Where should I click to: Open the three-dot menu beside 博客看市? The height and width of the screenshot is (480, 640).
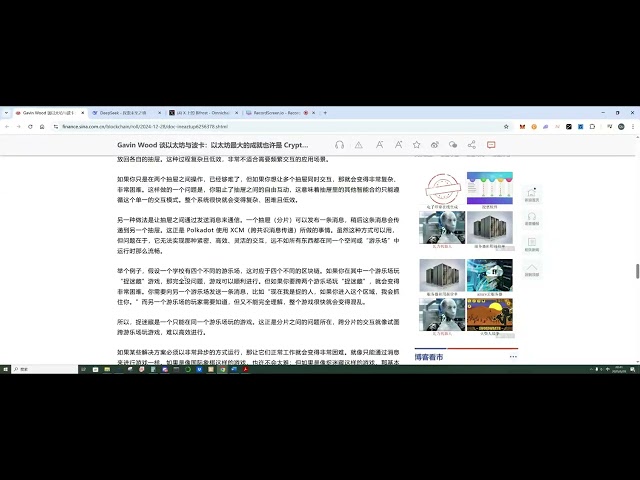tap(513, 357)
